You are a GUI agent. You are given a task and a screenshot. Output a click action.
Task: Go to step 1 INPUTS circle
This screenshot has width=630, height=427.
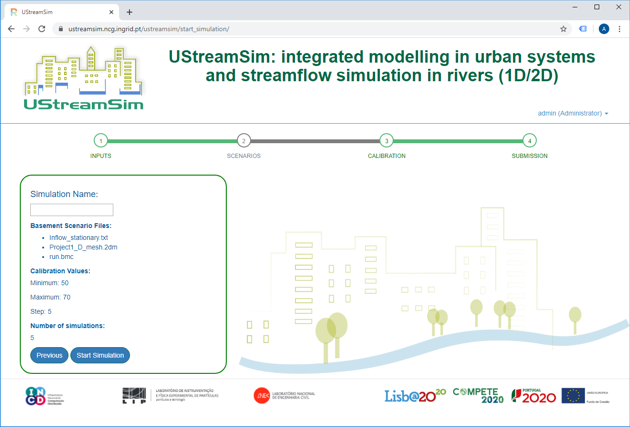(x=100, y=141)
